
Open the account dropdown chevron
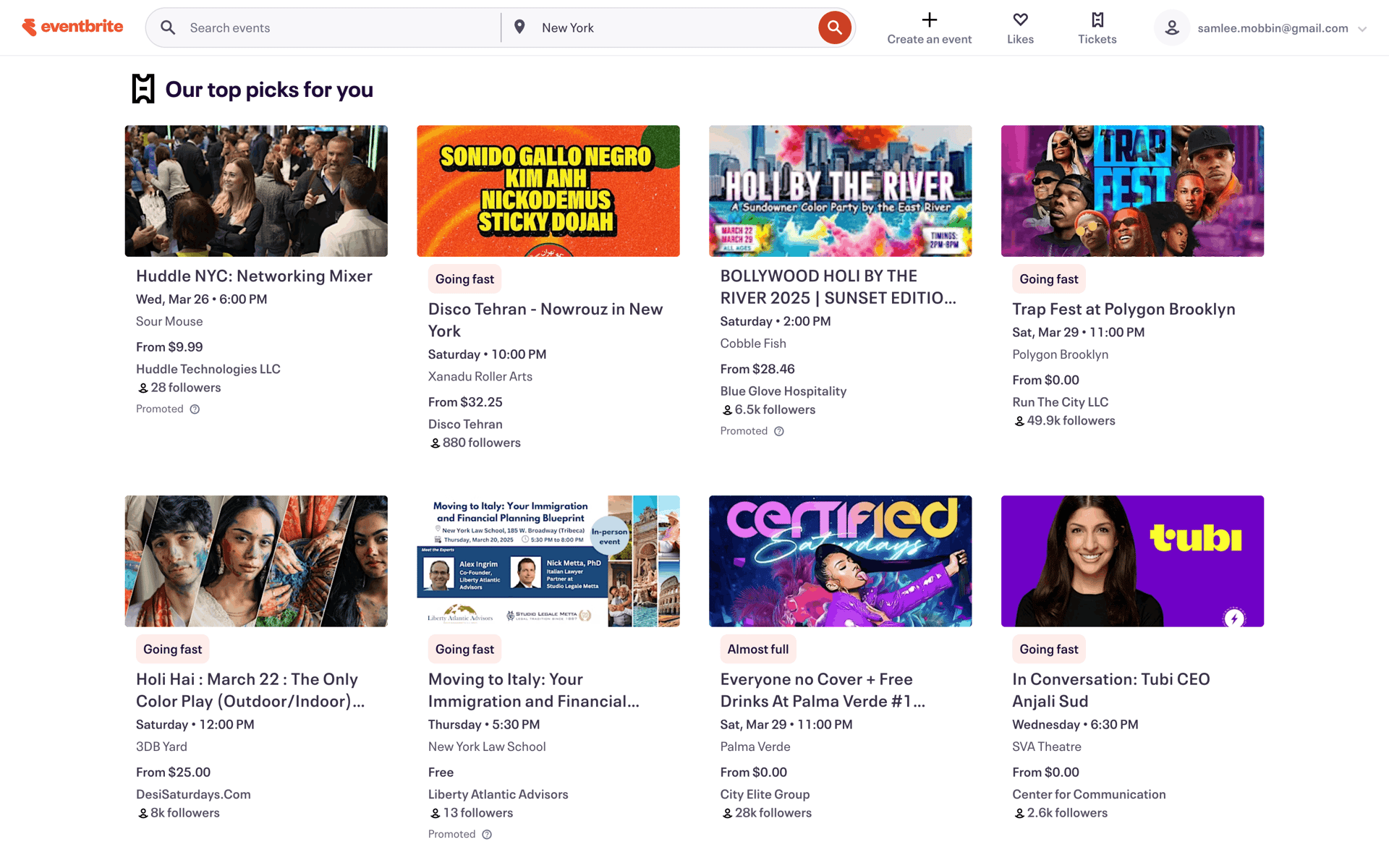(x=1362, y=29)
